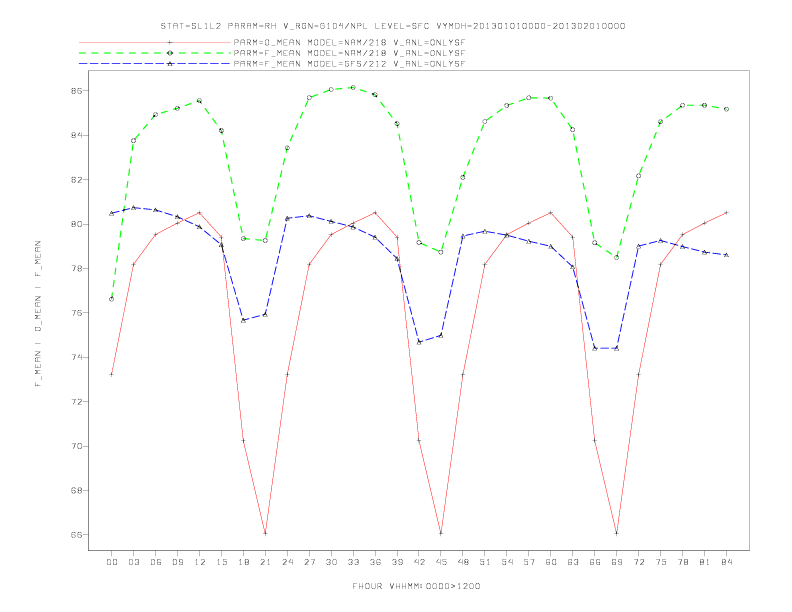The width and height of the screenshot is (792, 612).
Task: Click the green circle marker at hour 84
Action: [x=727, y=109]
